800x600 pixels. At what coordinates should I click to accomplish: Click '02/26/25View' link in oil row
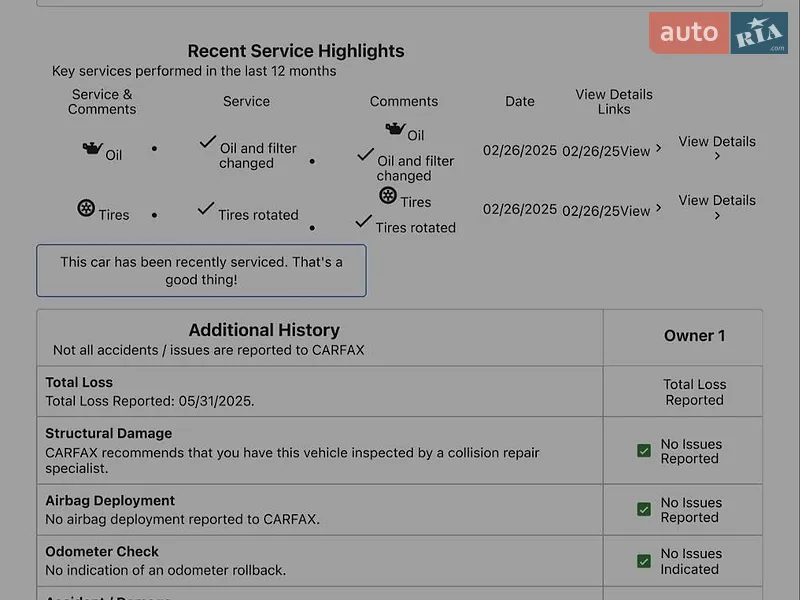[x=606, y=151]
